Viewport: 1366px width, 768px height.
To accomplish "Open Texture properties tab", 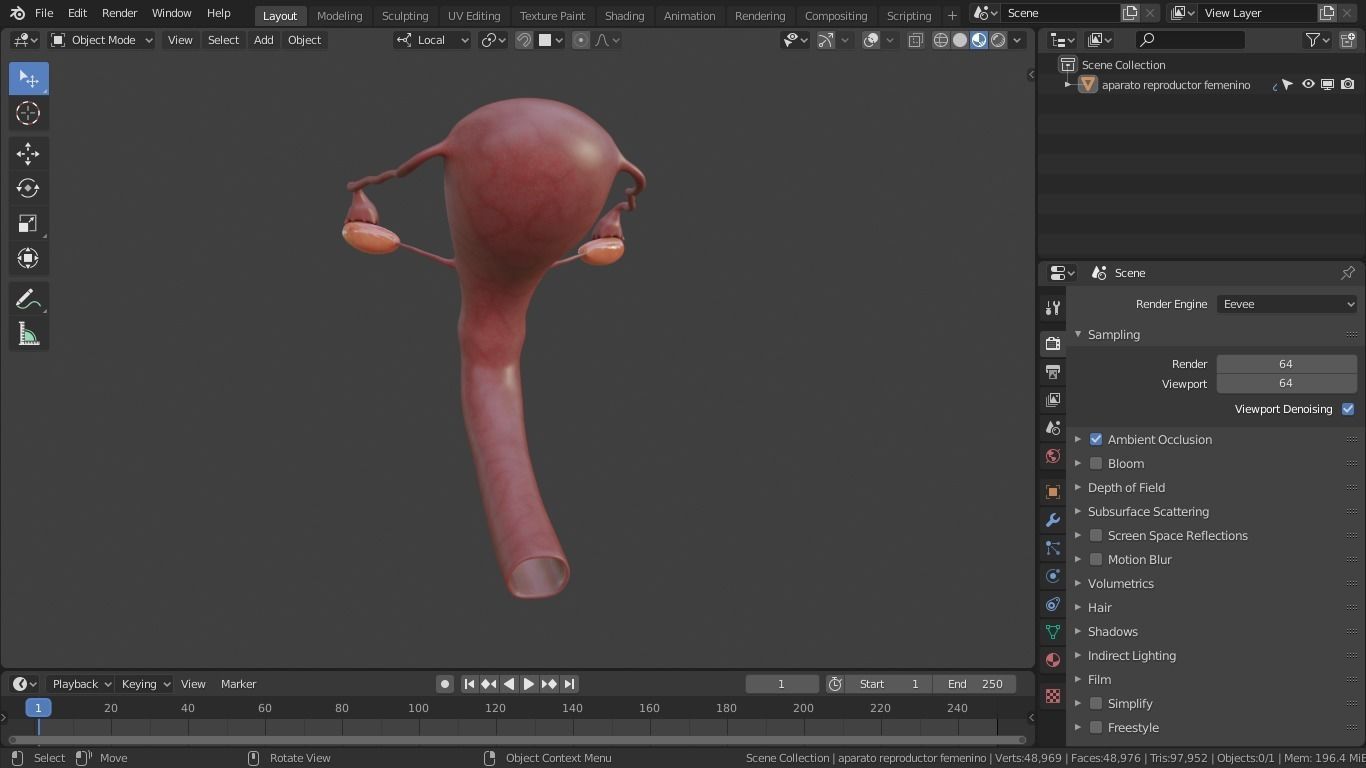I will pyautogui.click(x=1052, y=695).
